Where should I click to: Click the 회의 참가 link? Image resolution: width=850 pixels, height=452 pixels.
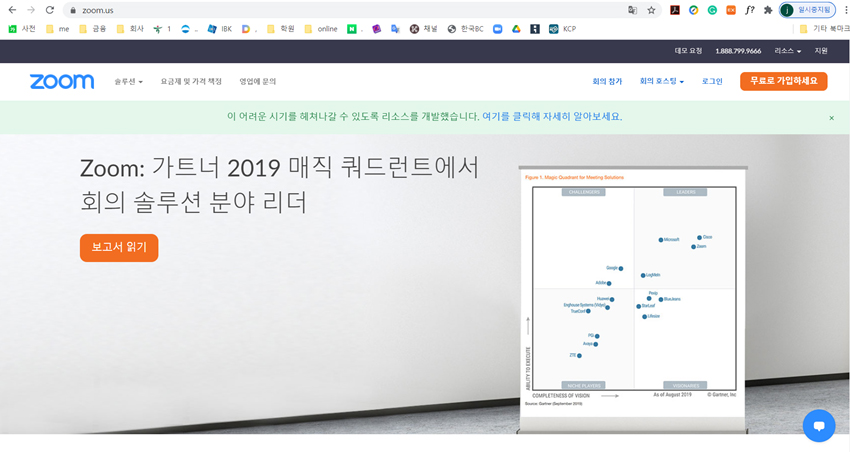pyautogui.click(x=607, y=81)
